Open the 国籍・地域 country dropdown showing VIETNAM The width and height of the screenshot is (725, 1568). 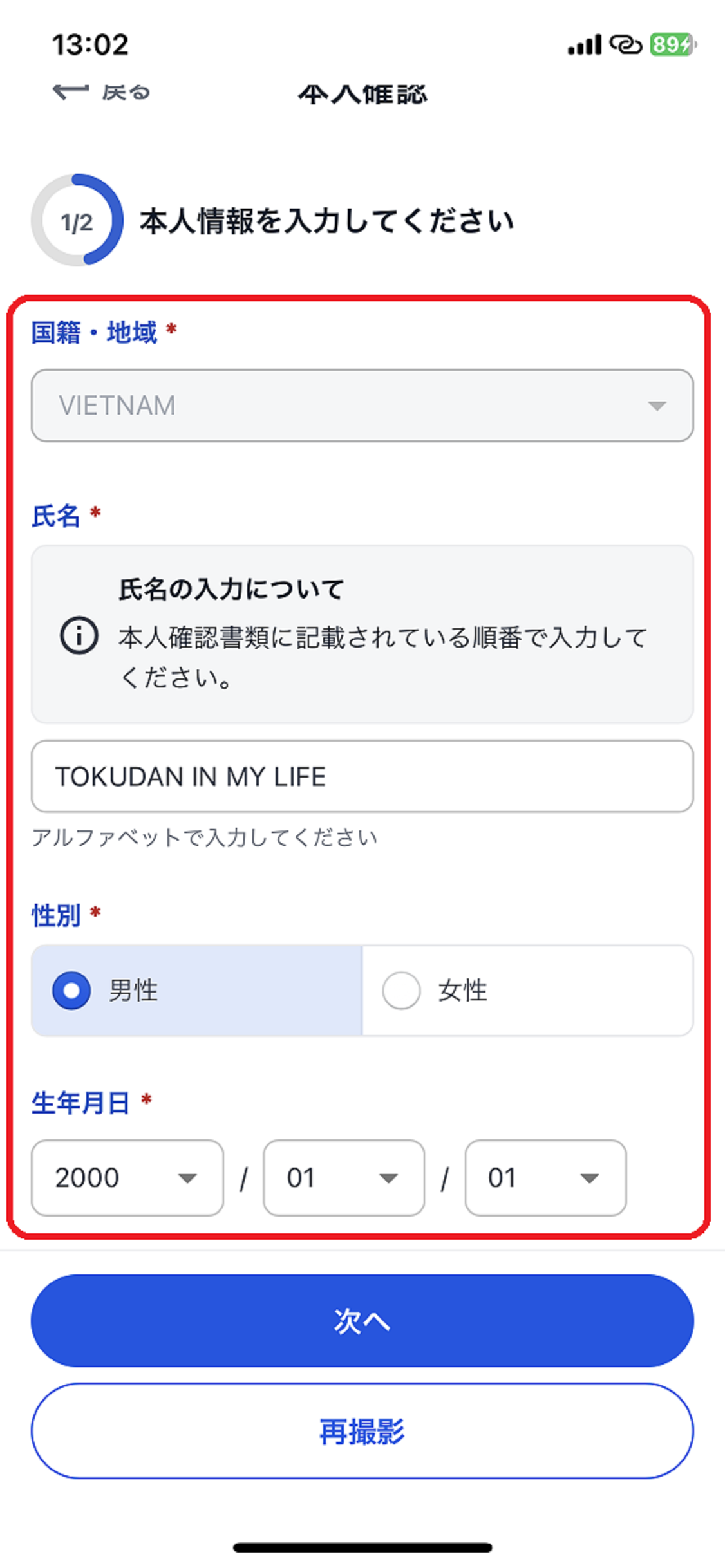pyautogui.click(x=362, y=405)
